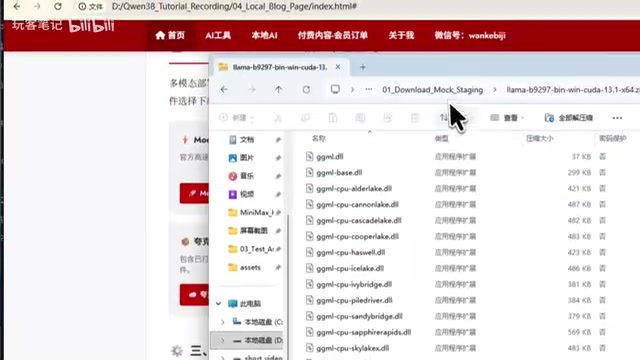Image resolution: width=640 pixels, height=360 pixels.
Task: Open the 03_Test_A pinned folder
Action: 251,249
